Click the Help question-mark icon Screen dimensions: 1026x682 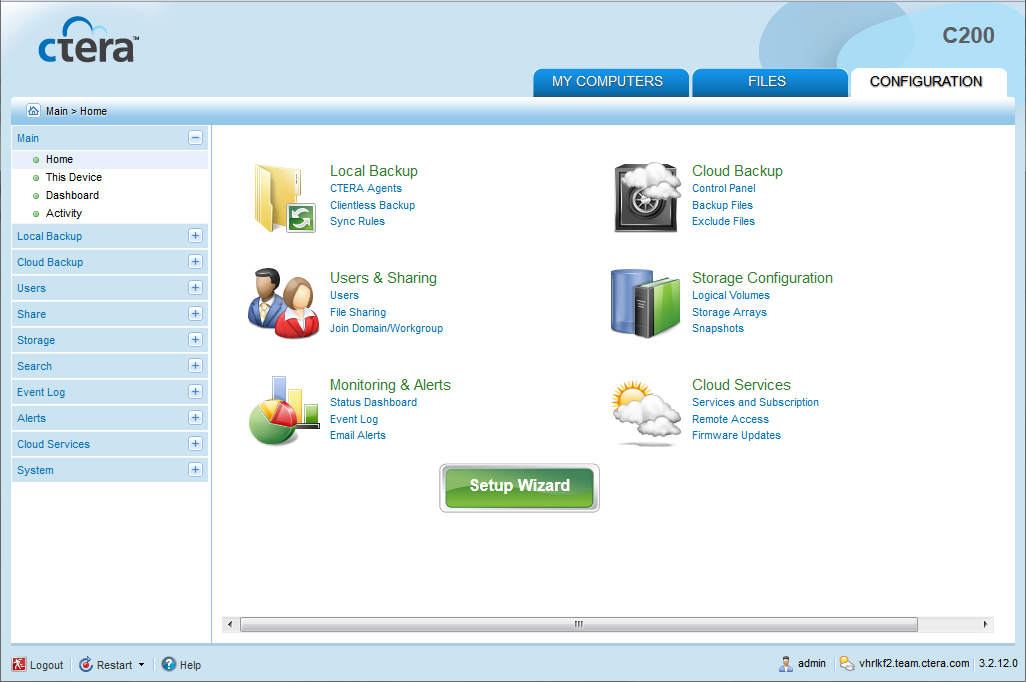169,664
